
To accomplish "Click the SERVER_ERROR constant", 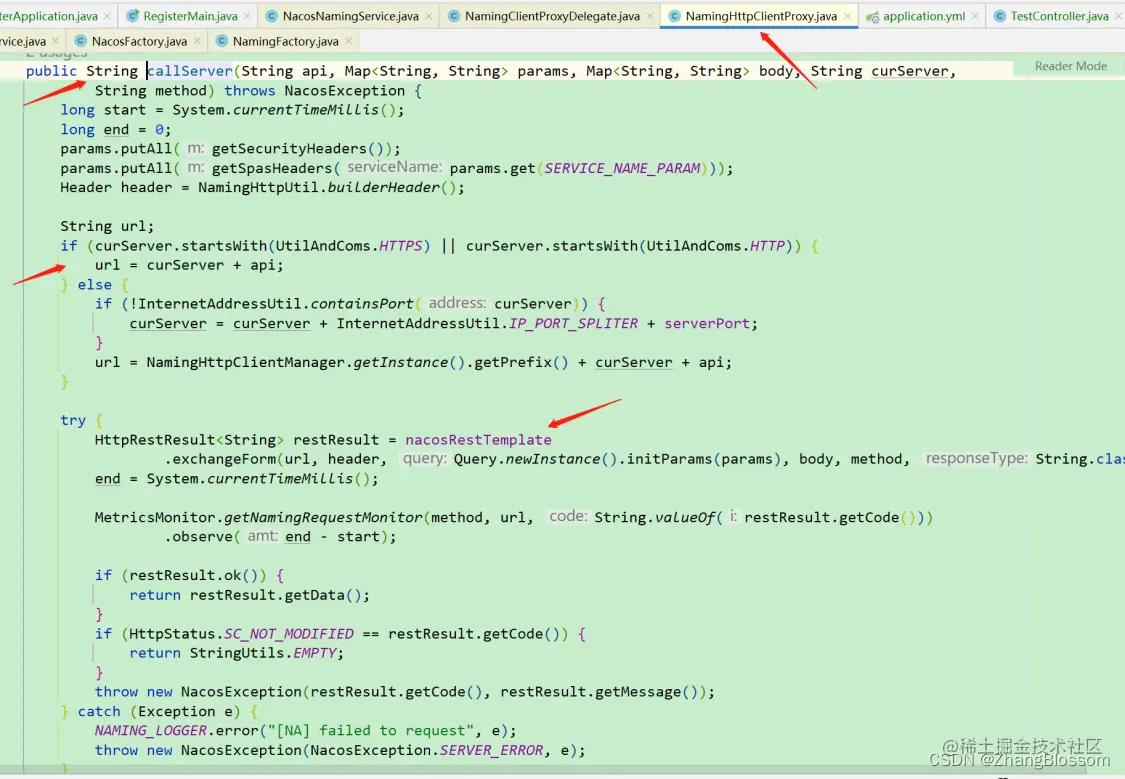I will tap(491, 750).
